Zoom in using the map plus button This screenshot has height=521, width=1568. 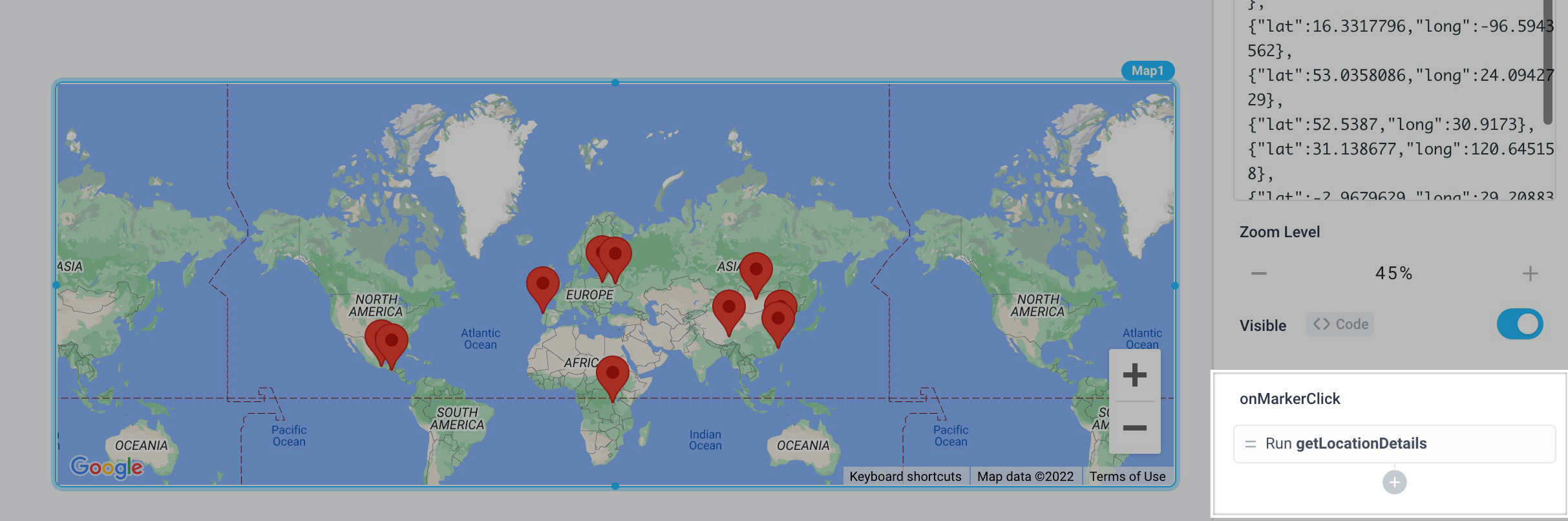point(1134,375)
